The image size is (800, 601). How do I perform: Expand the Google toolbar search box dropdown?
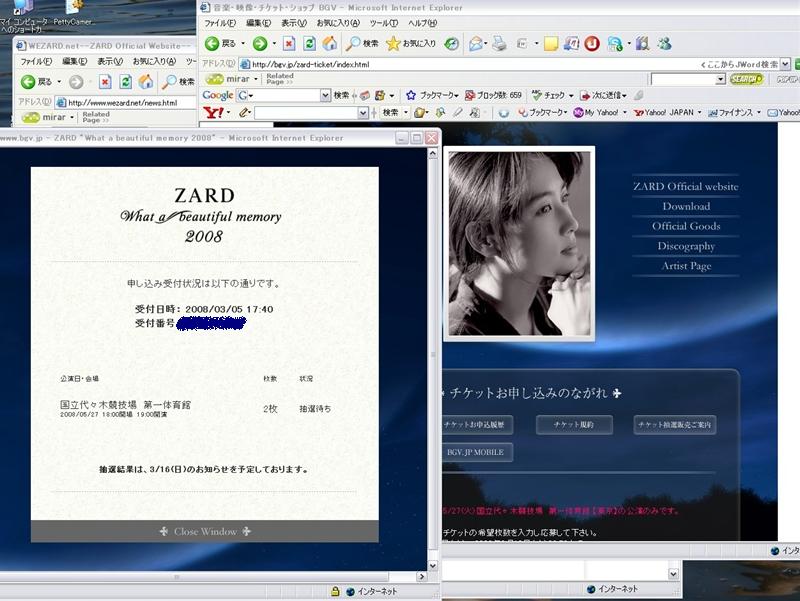[325, 95]
